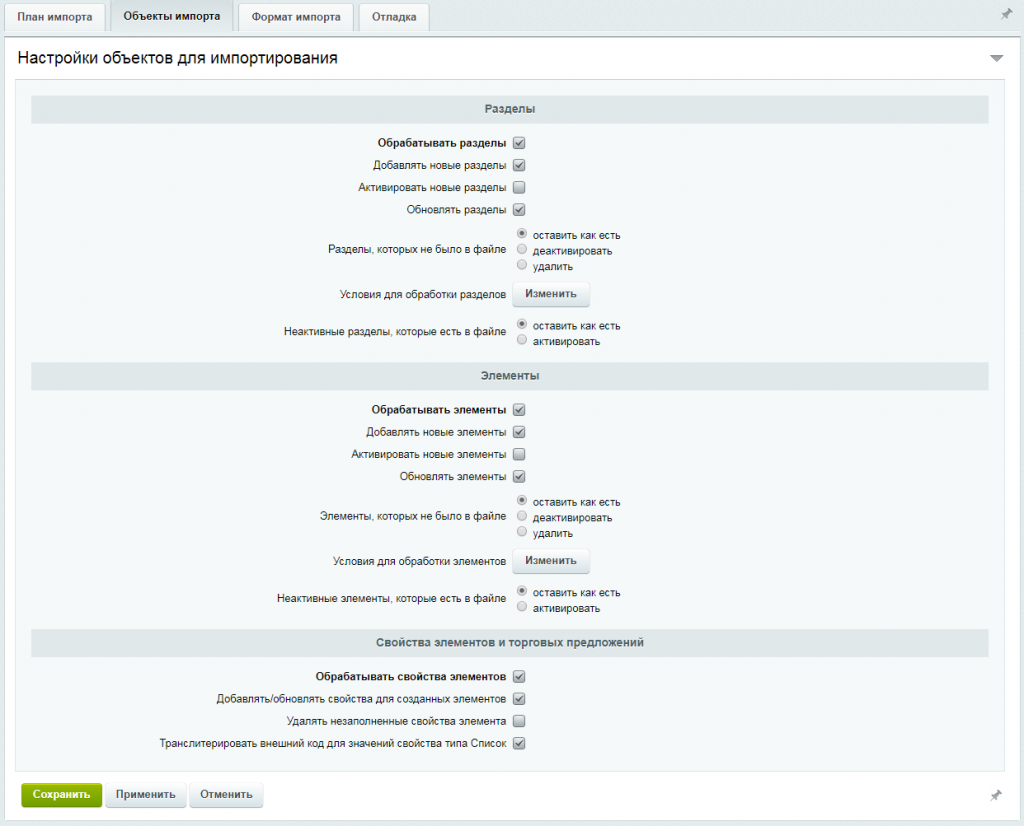This screenshot has width=1024, height=826.
Task: Click Изменить for Условия для обработки разделов
Action: click(551, 294)
